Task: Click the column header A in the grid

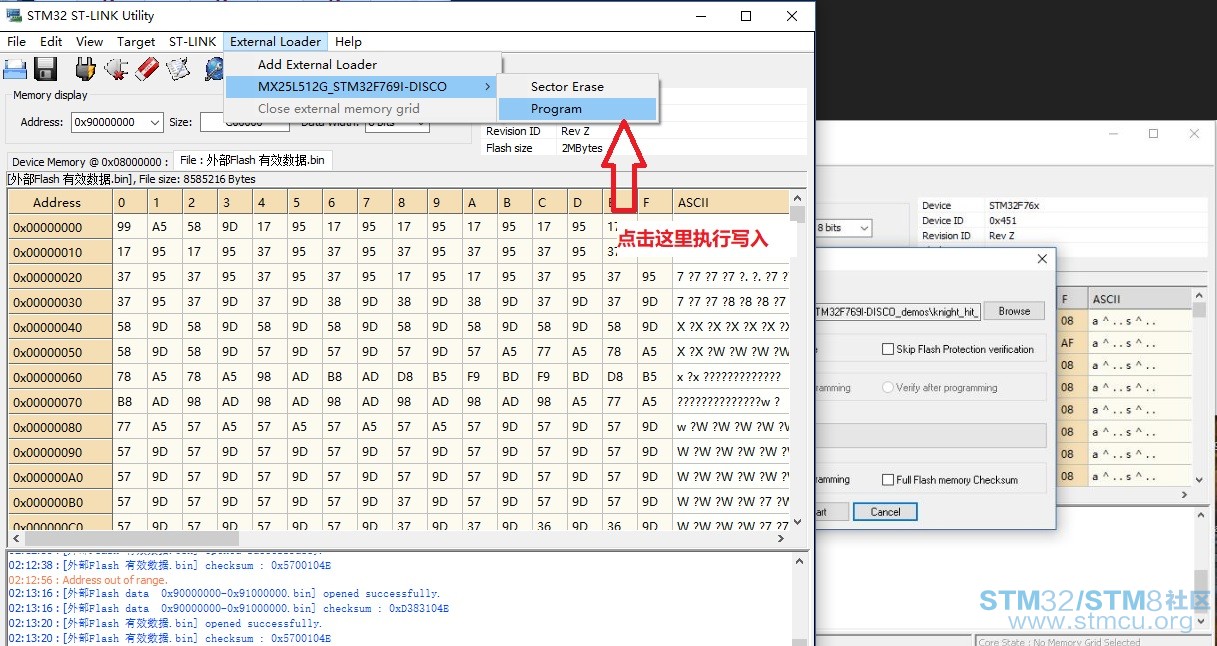Action: [x=479, y=202]
